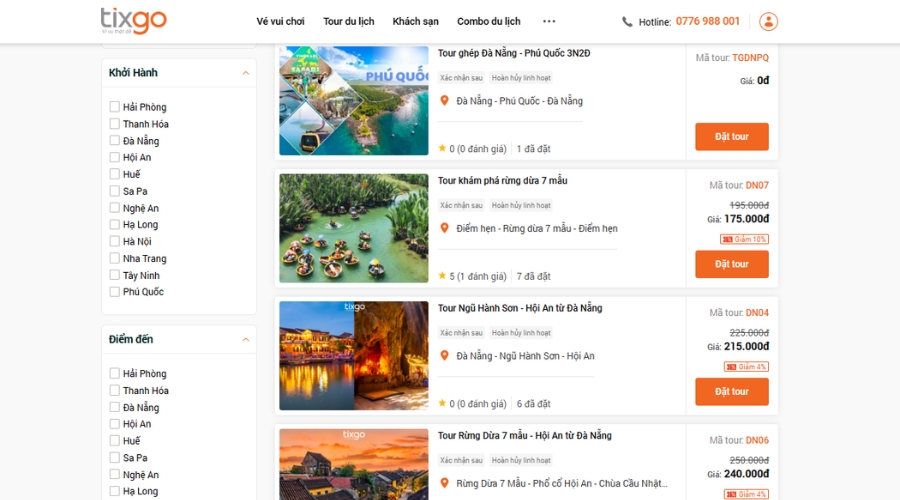Open Combo du lịch menu

pos(488,21)
